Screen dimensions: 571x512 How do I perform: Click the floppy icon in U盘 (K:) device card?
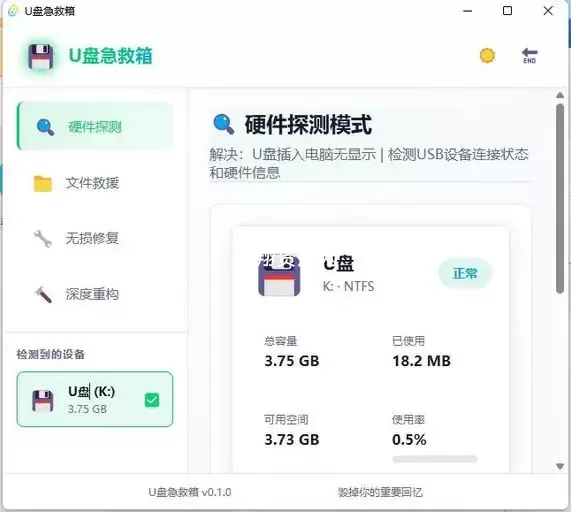[43, 401]
